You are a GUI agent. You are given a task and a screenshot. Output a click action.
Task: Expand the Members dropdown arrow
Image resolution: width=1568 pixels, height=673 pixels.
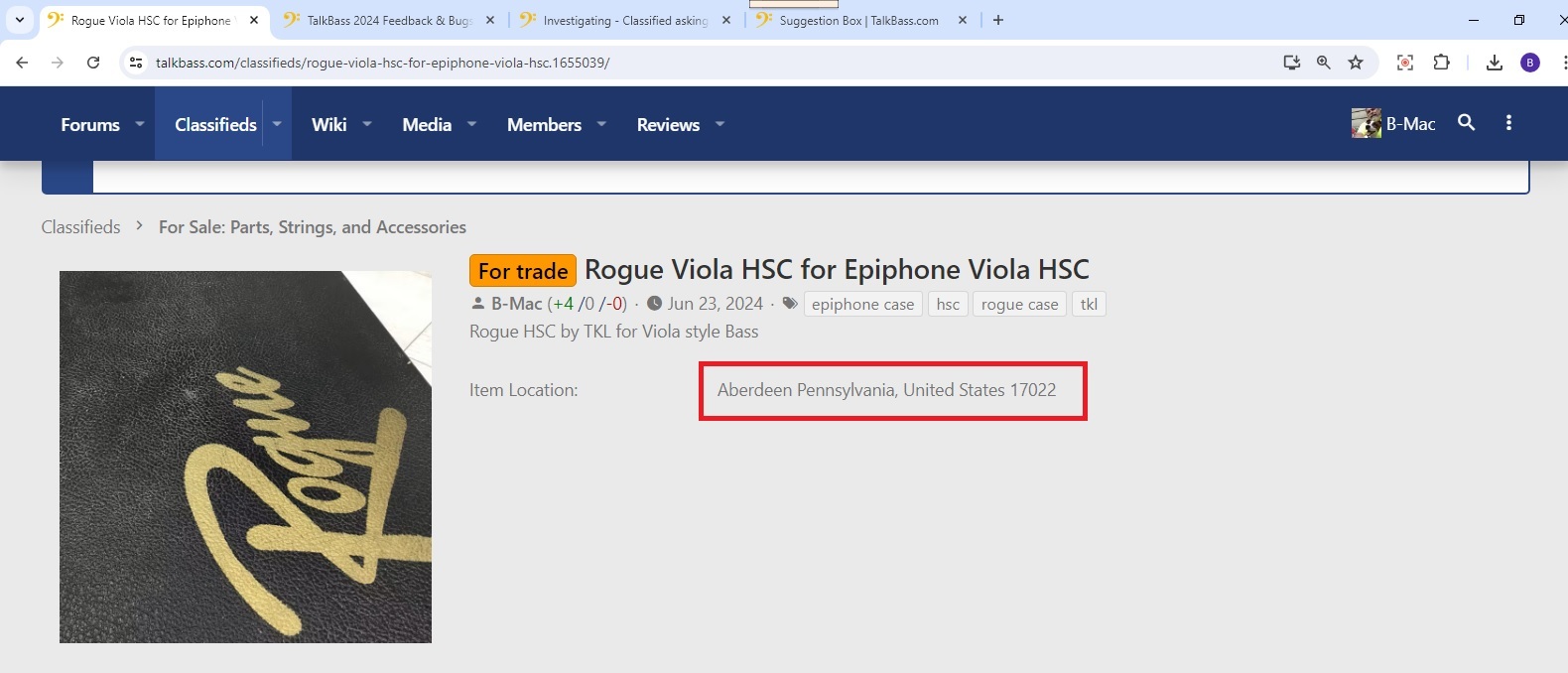tap(601, 124)
